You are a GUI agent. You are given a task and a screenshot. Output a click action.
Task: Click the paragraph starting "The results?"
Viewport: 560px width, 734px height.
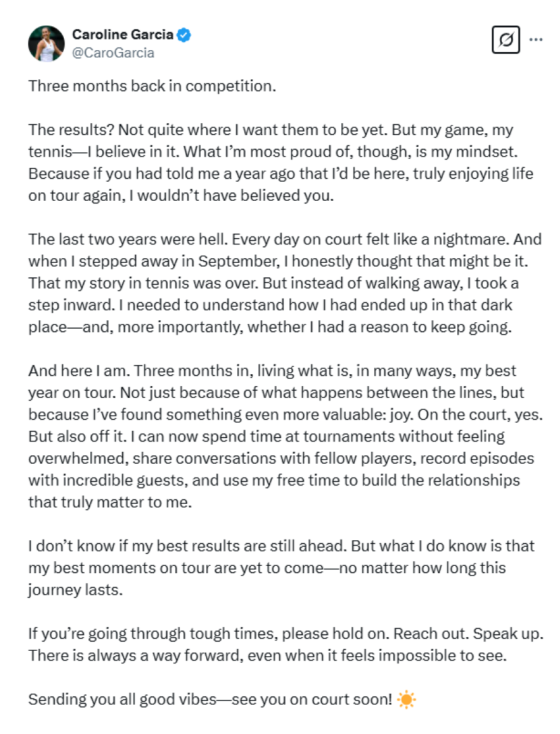point(280,162)
